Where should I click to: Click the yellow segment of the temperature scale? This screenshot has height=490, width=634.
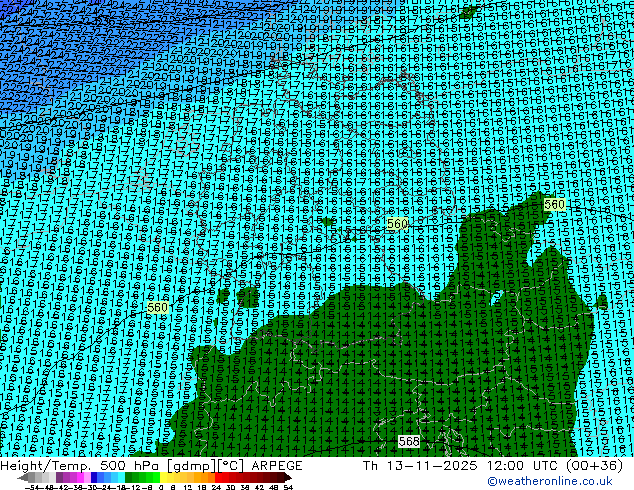tap(164, 477)
